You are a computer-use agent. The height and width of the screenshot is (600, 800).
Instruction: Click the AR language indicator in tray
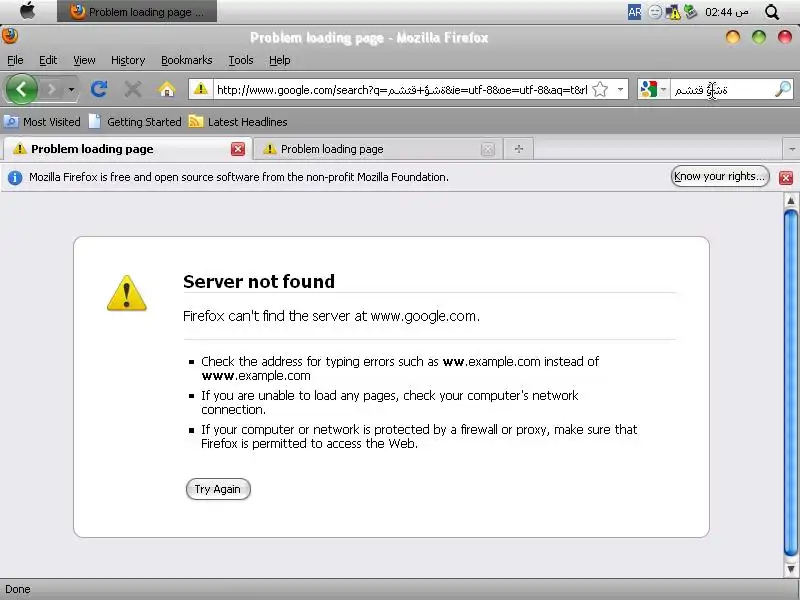click(634, 12)
